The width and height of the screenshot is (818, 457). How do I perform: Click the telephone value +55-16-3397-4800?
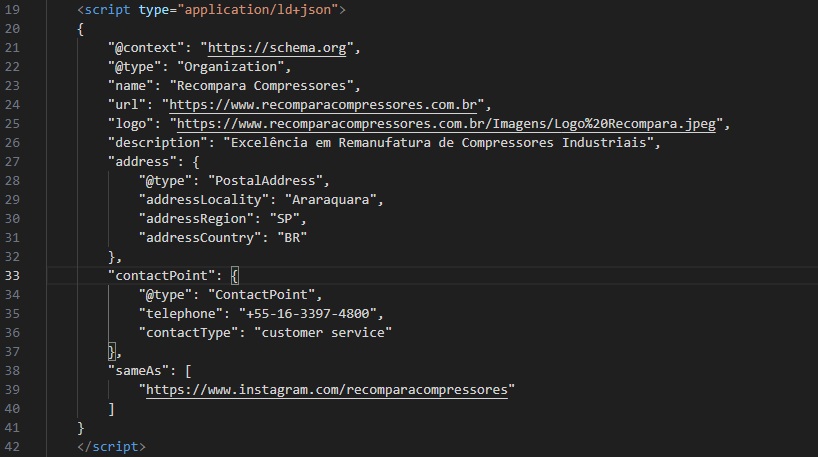pyautogui.click(x=308, y=314)
